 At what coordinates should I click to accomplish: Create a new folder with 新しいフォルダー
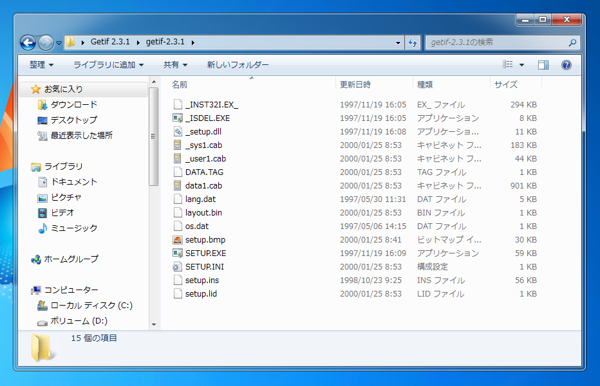(x=238, y=65)
